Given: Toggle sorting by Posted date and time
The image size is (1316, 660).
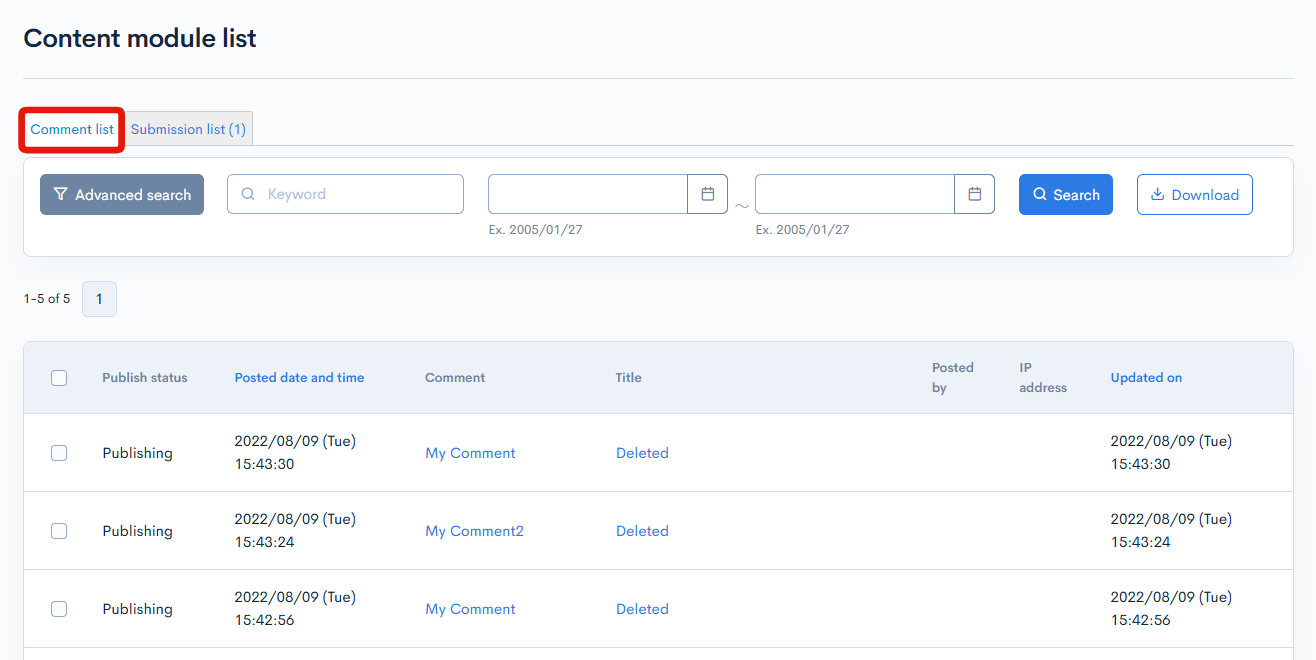Looking at the screenshot, I should pos(299,377).
